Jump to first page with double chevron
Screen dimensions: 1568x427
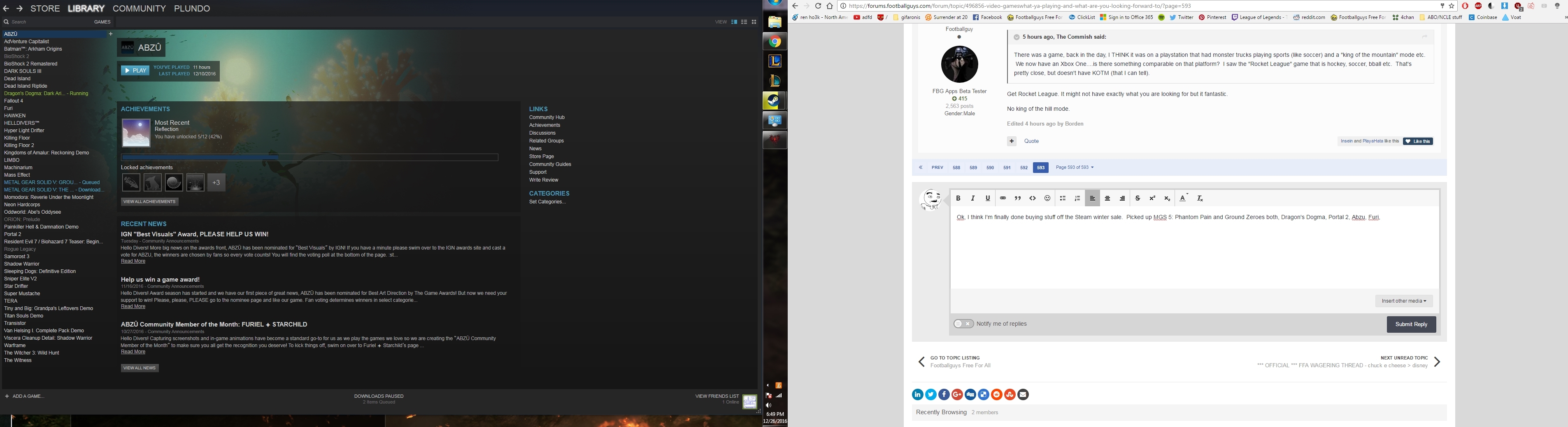tap(920, 168)
